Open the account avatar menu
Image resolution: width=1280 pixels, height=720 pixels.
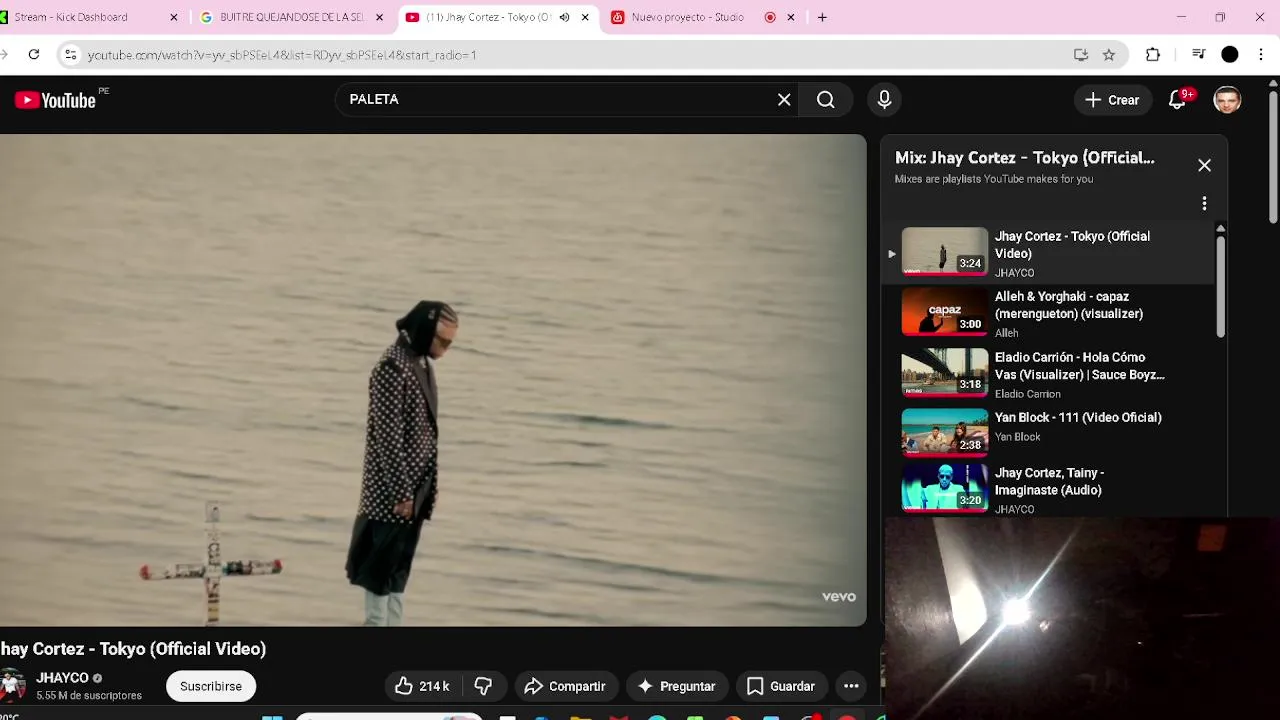[x=1227, y=100]
